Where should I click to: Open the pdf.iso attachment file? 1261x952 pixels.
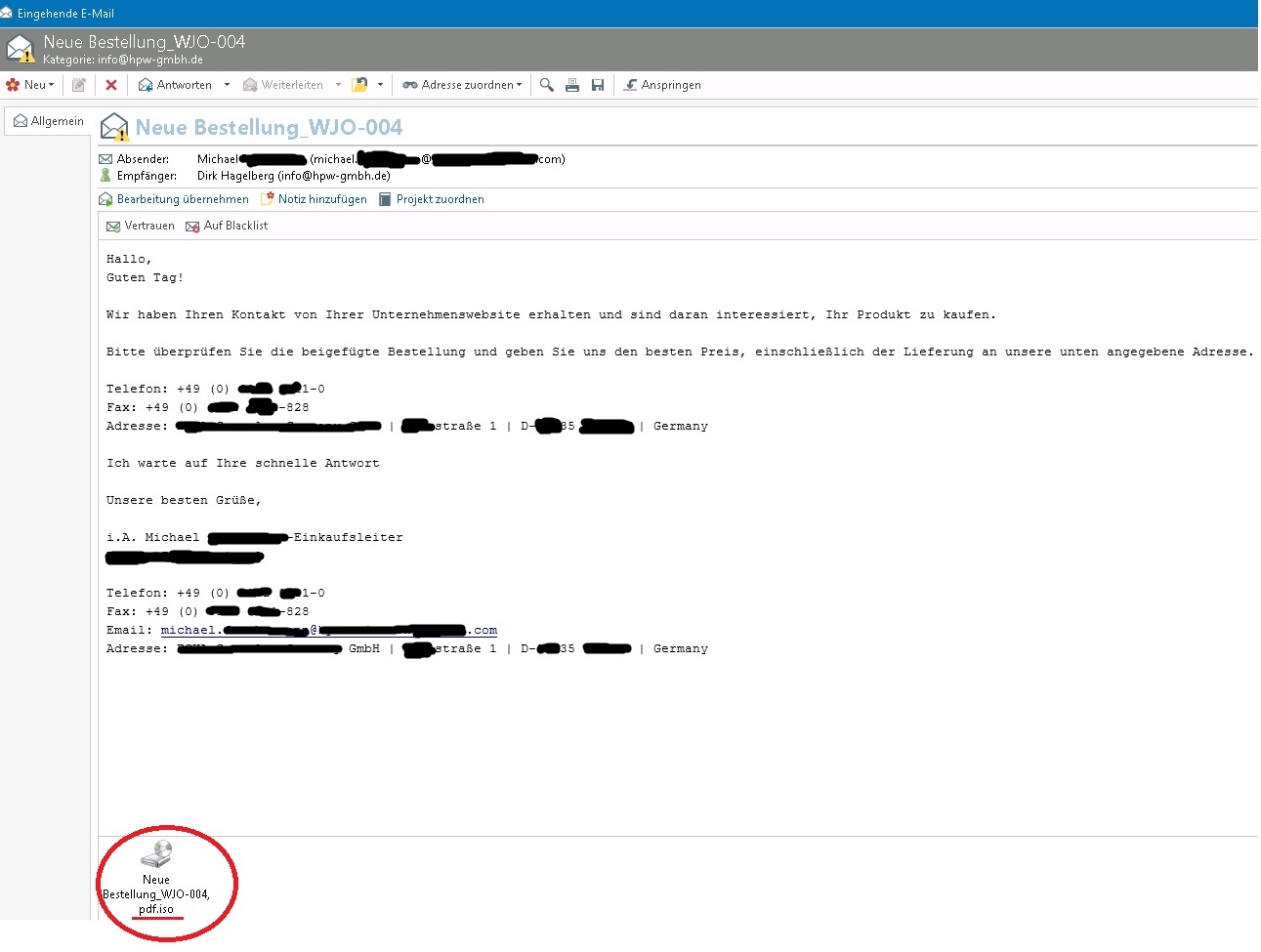156,879
